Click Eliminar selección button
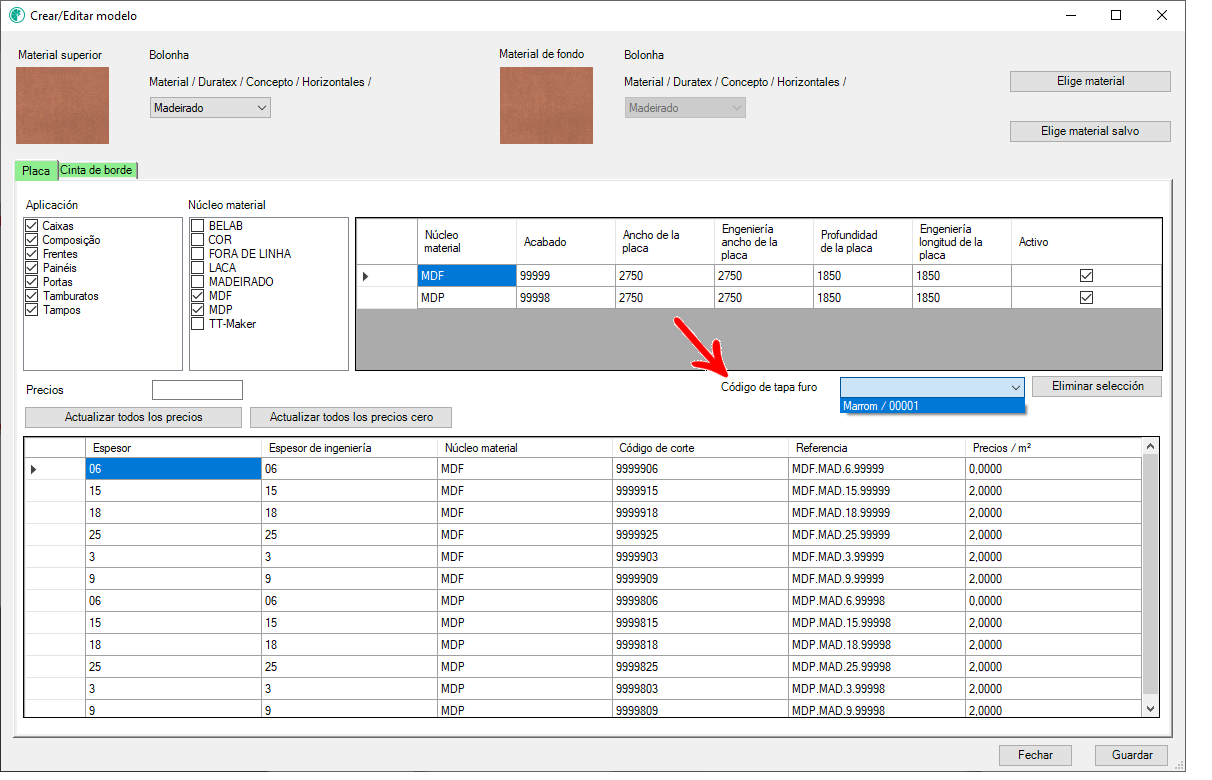 [x=1097, y=386]
